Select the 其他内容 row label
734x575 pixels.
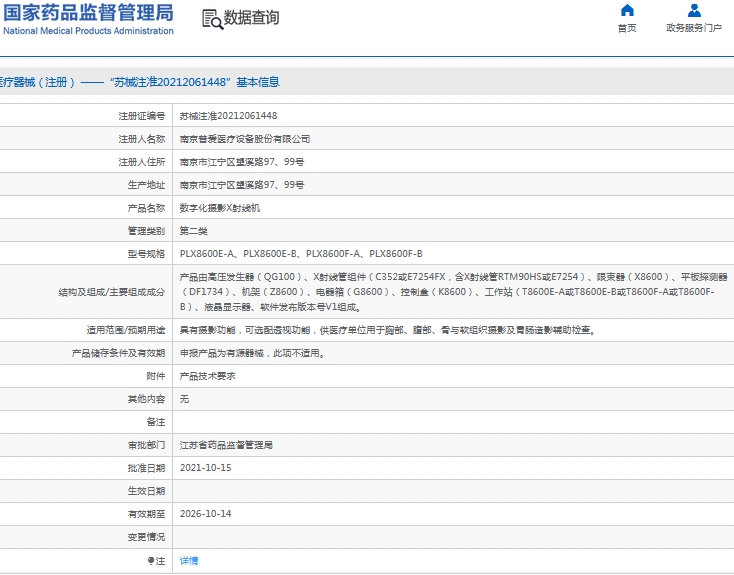[147, 399]
